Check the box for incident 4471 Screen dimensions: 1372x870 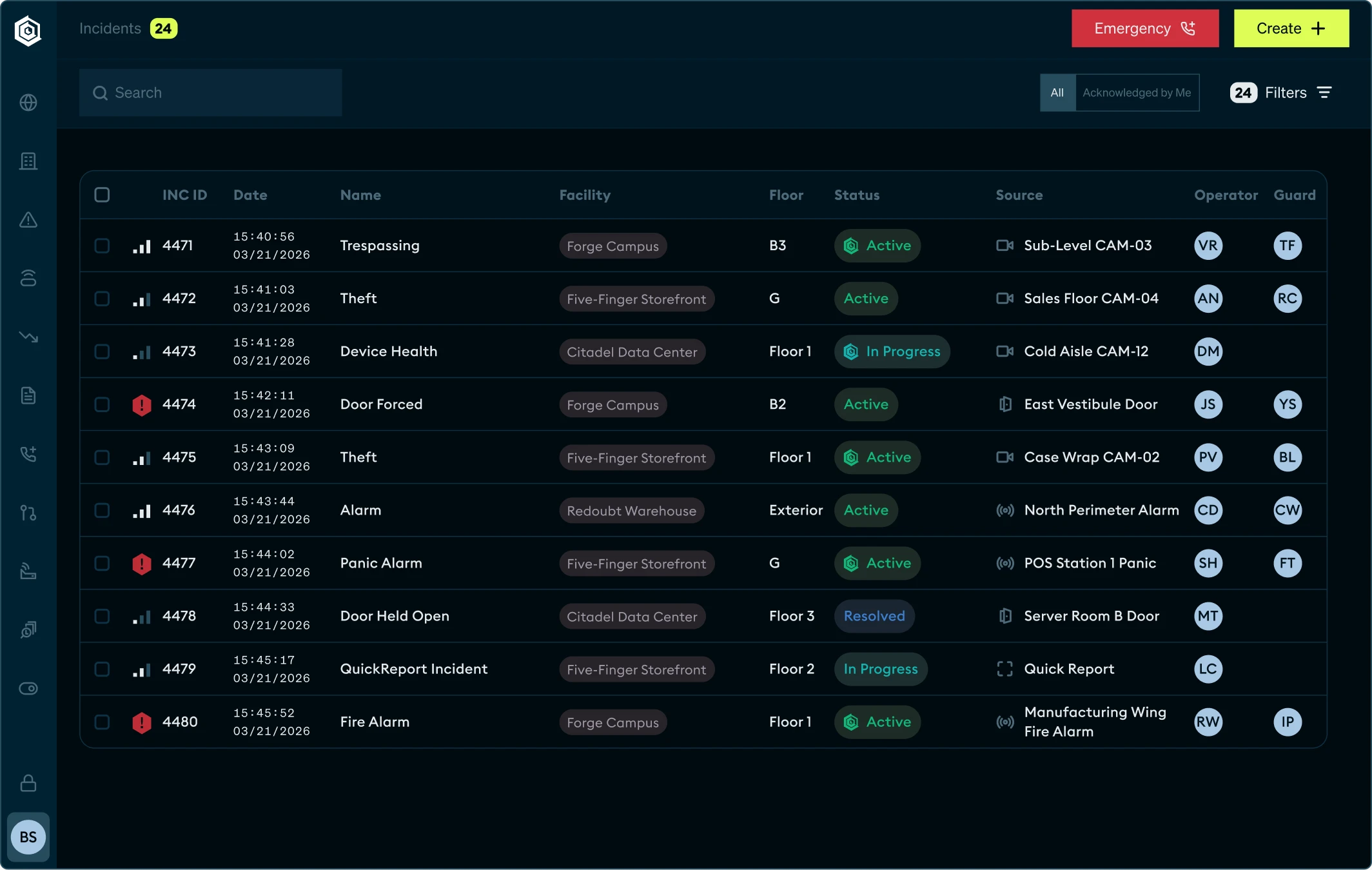pos(102,246)
